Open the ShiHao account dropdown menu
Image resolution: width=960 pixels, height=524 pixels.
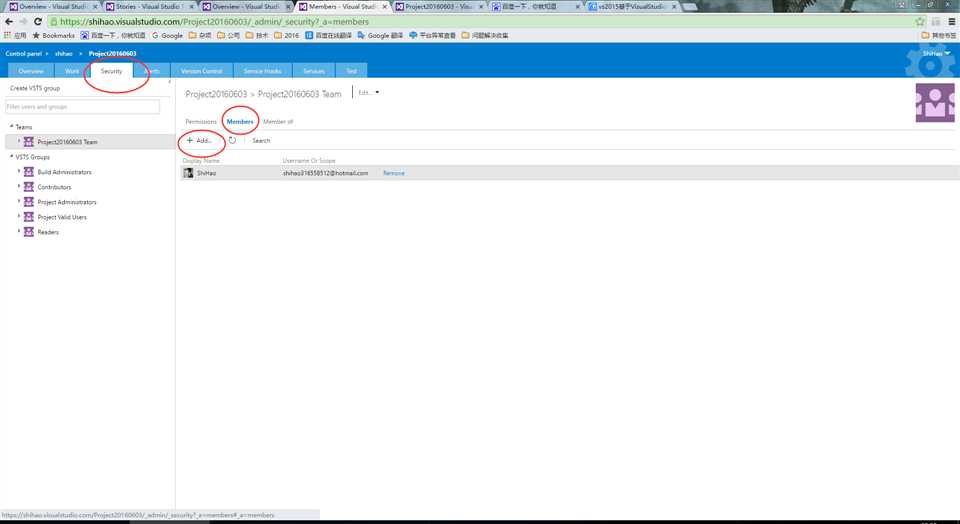[x=936, y=54]
